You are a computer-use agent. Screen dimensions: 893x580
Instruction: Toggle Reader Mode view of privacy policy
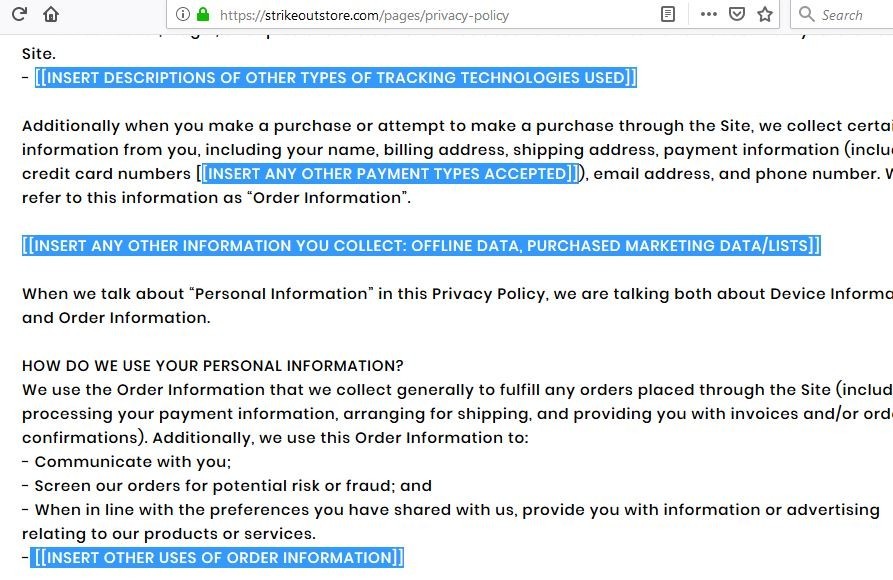667,15
